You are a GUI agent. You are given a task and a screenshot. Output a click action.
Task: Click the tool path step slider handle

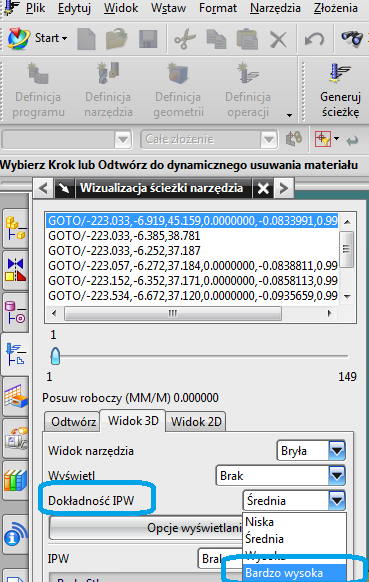point(55,356)
